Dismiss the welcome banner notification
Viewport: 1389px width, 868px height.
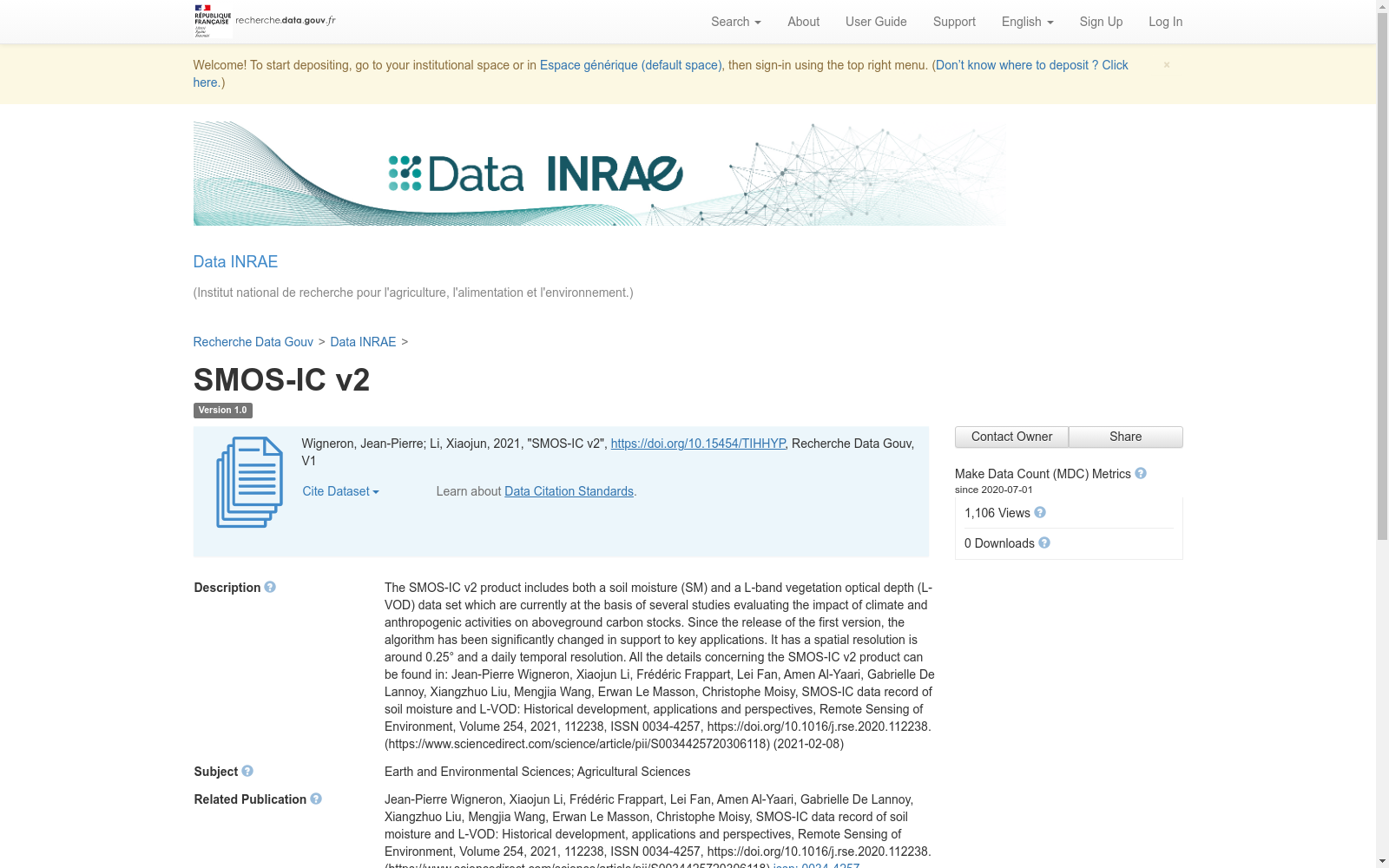(1167, 64)
